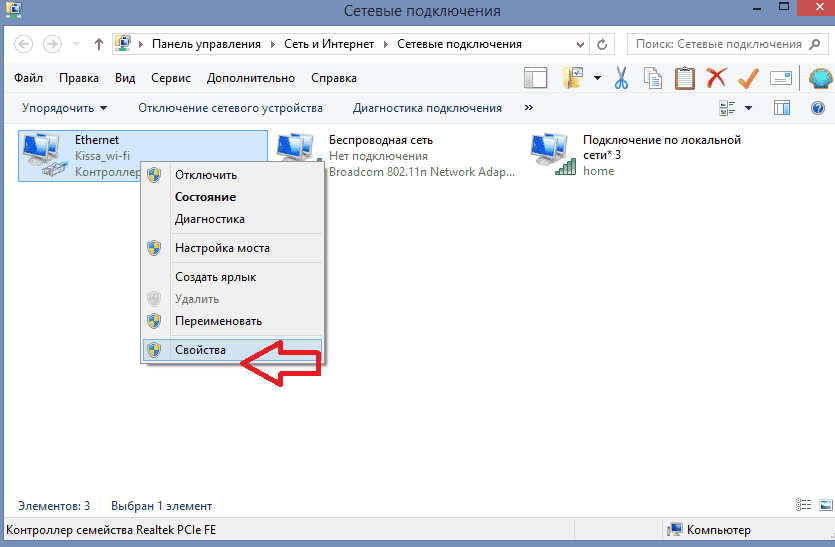Click Диагностика подключения button
Image resolution: width=835 pixels, height=547 pixels.
pos(427,108)
